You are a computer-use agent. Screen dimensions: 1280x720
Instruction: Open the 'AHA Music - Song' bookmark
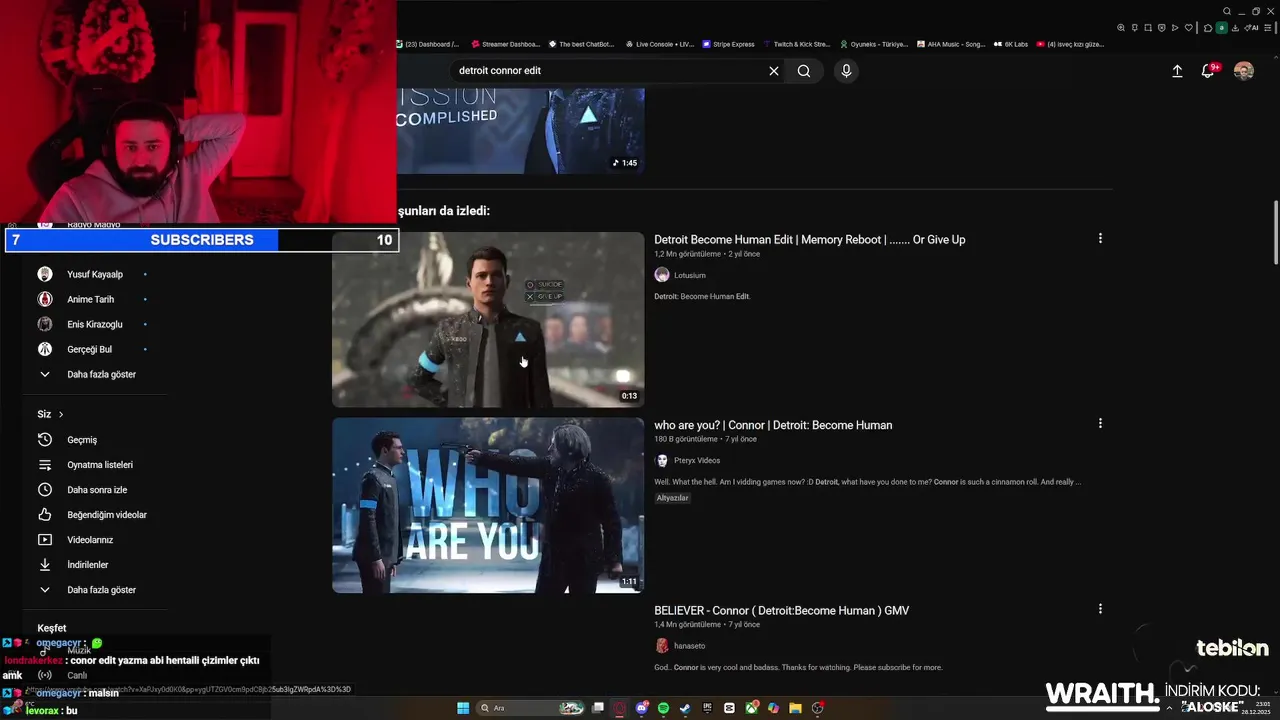pos(951,44)
